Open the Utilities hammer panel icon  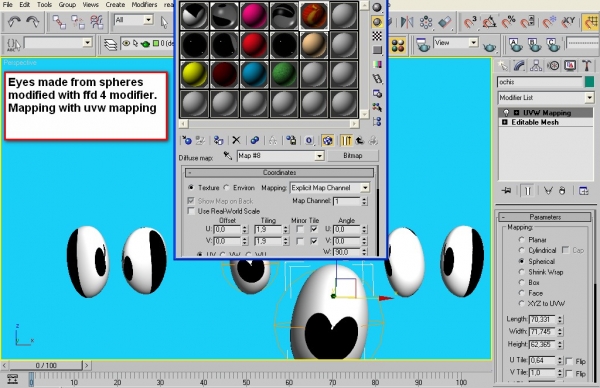pos(587,66)
